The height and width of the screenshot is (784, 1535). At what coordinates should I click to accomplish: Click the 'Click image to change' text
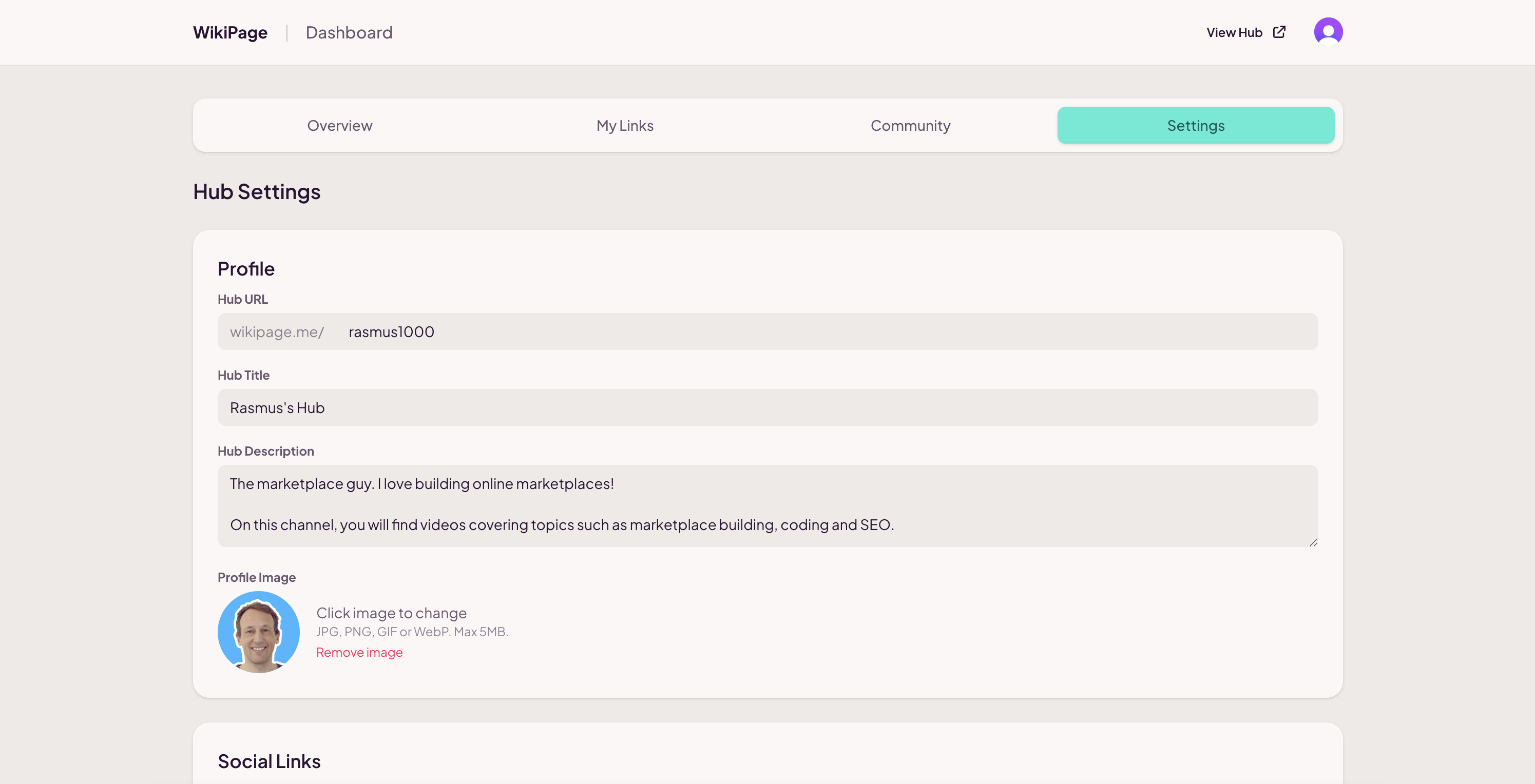coord(392,613)
